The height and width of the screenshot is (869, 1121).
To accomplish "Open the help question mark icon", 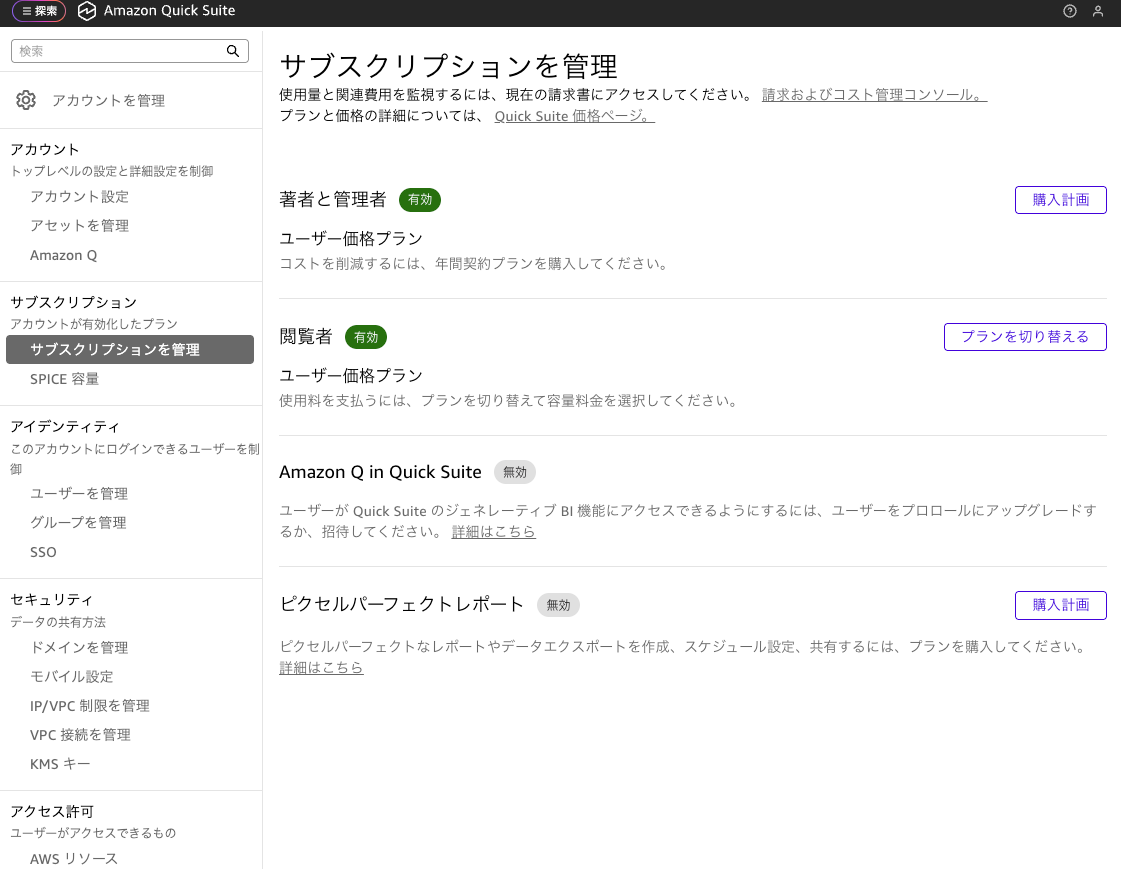I will click(1070, 11).
